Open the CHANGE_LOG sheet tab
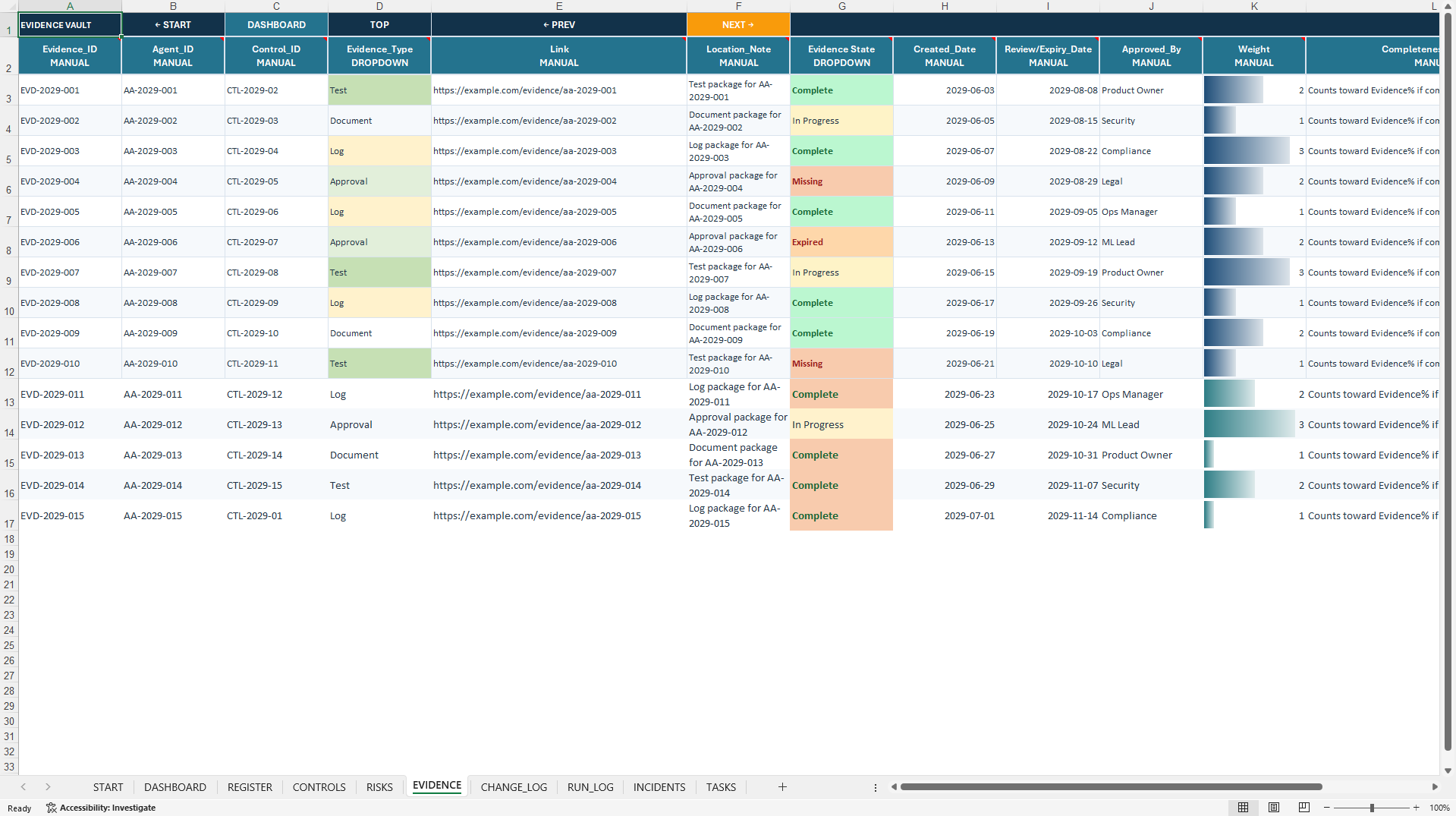This screenshot has width=1456, height=816. click(514, 787)
